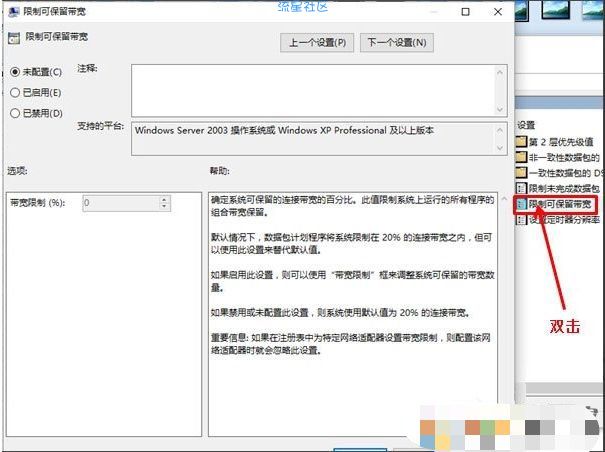Click the rightmost wallpaper thumbnail in background window
Image resolution: width=605 pixels, height=452 pixels.
point(593,10)
